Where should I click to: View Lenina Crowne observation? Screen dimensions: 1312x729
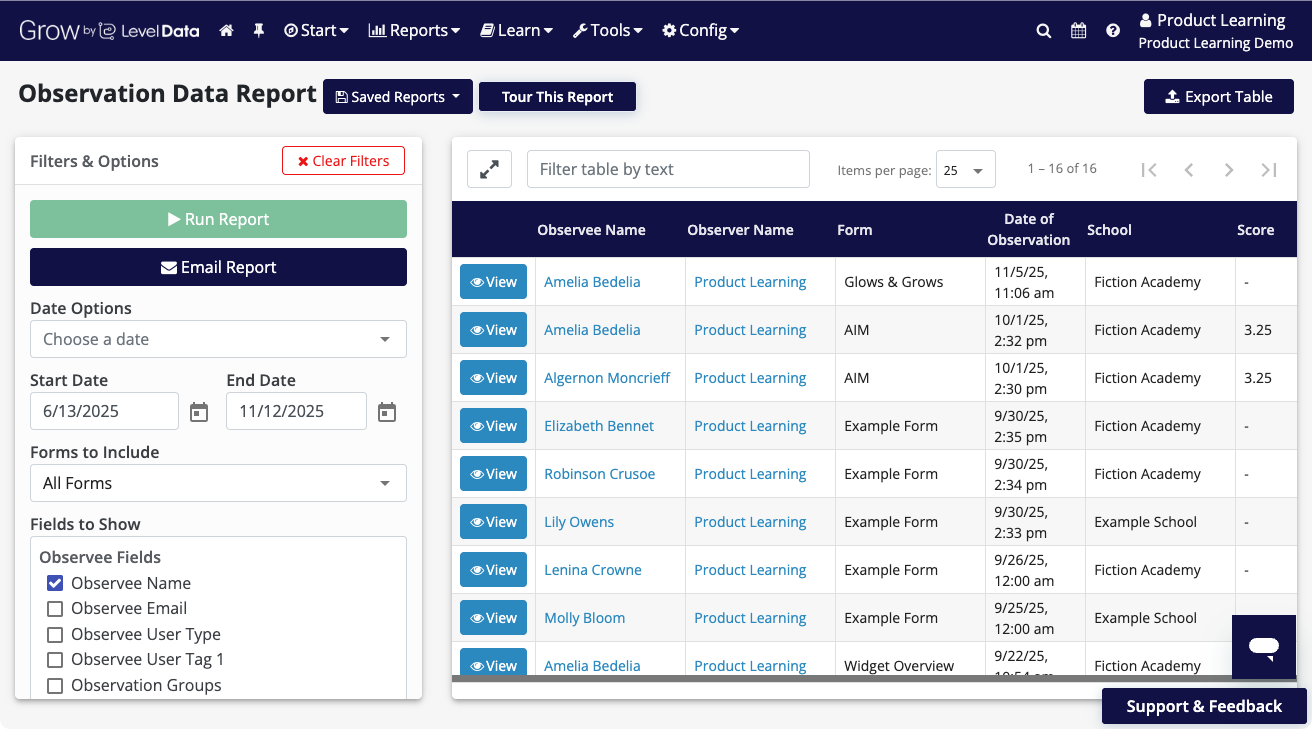pos(493,570)
